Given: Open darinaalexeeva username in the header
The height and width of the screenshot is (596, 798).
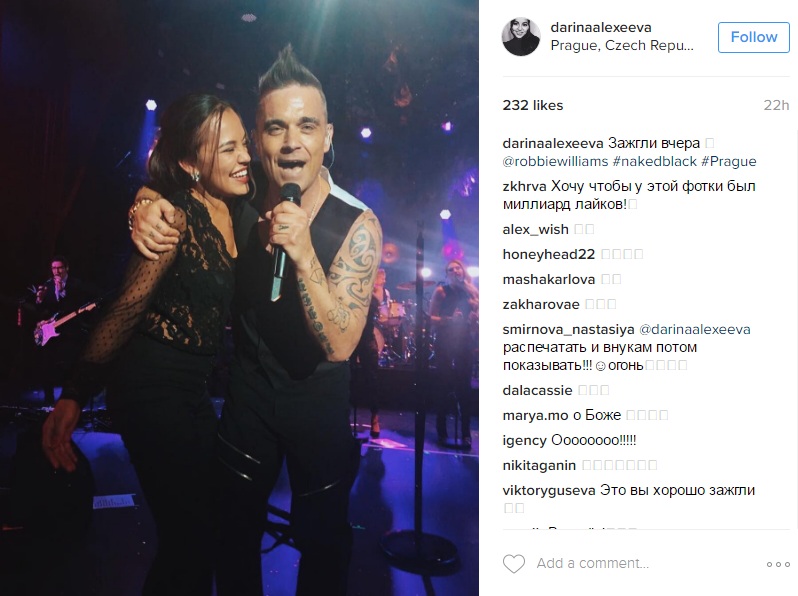Looking at the screenshot, I should coord(601,27).
